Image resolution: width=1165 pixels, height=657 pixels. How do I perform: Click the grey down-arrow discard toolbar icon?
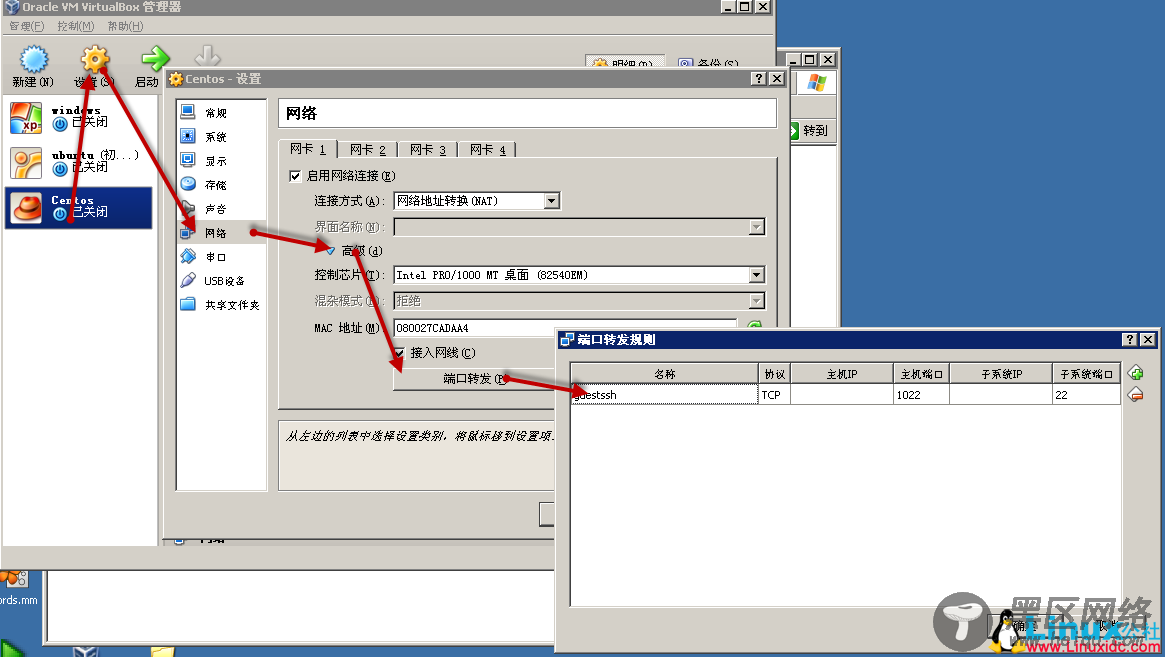(207, 56)
